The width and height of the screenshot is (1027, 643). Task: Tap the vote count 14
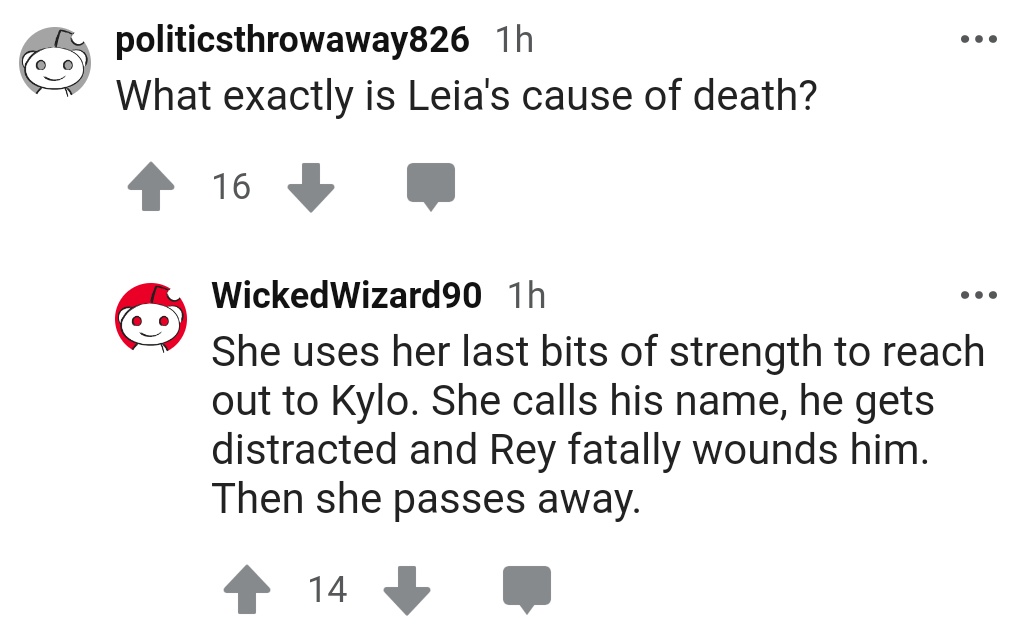coord(327,590)
